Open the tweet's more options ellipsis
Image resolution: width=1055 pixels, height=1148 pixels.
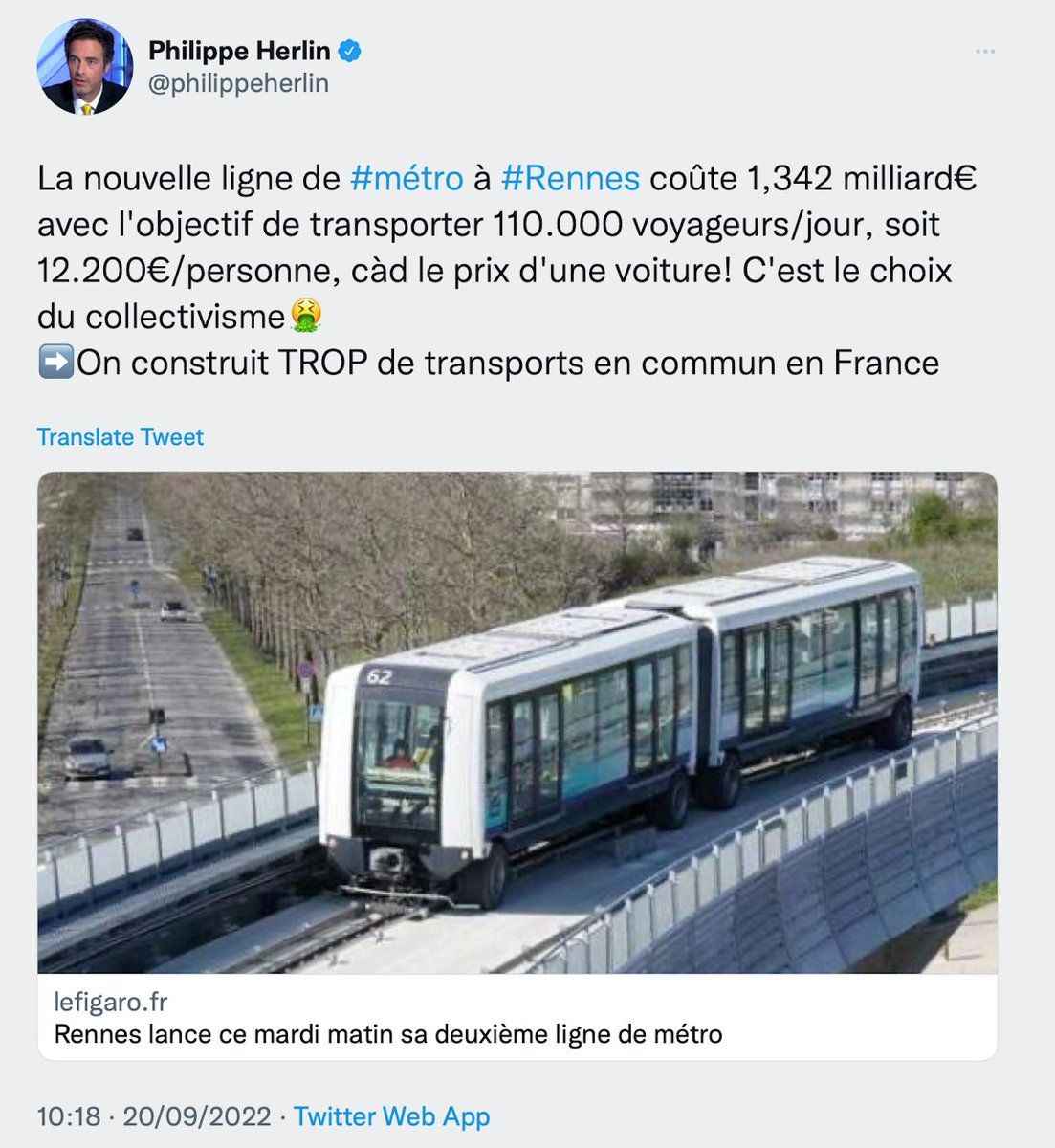(x=985, y=52)
